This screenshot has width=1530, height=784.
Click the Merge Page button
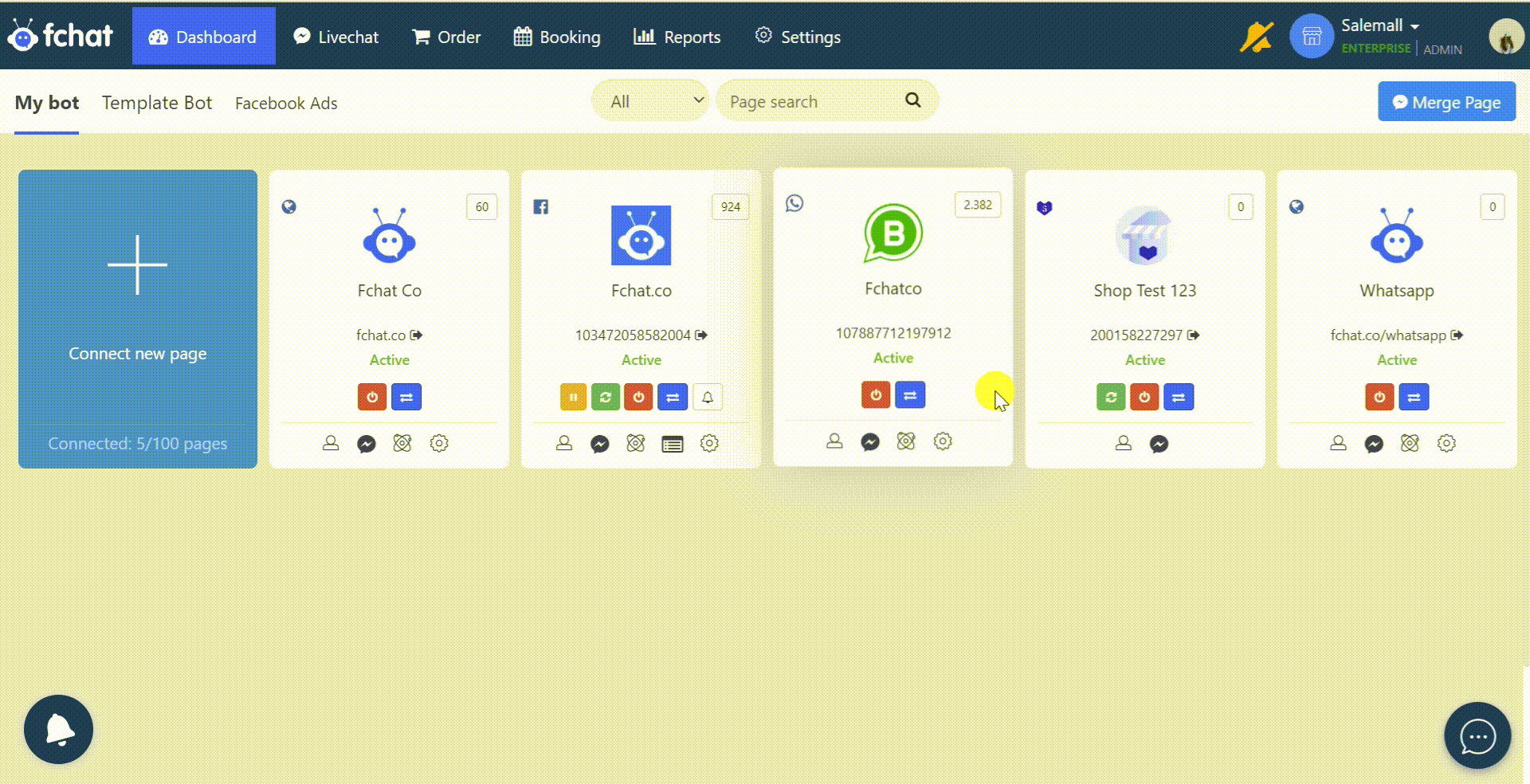1446,102
